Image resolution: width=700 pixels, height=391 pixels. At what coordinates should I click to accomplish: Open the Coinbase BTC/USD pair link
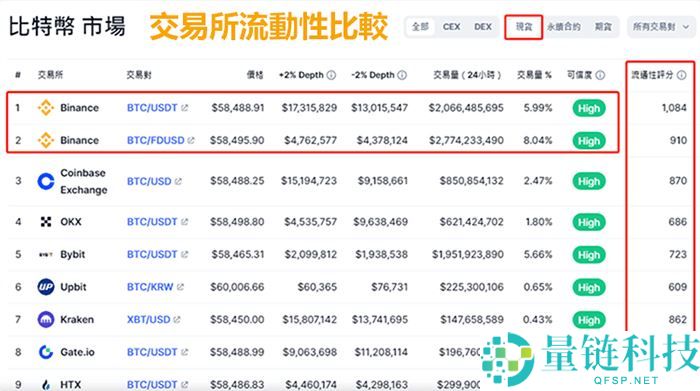coord(149,181)
